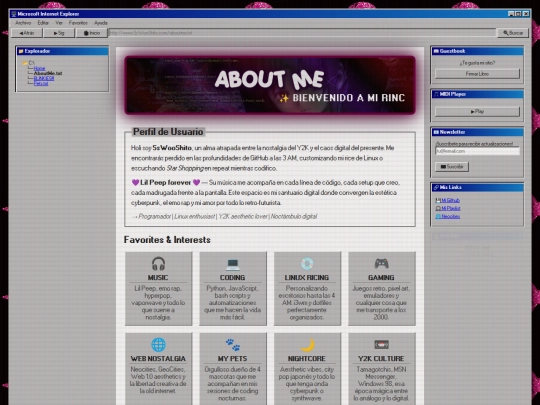Viewport: 540px width, 405px height.
Task: Click the cassette icon on Y2K Culture card
Action: click(381, 345)
